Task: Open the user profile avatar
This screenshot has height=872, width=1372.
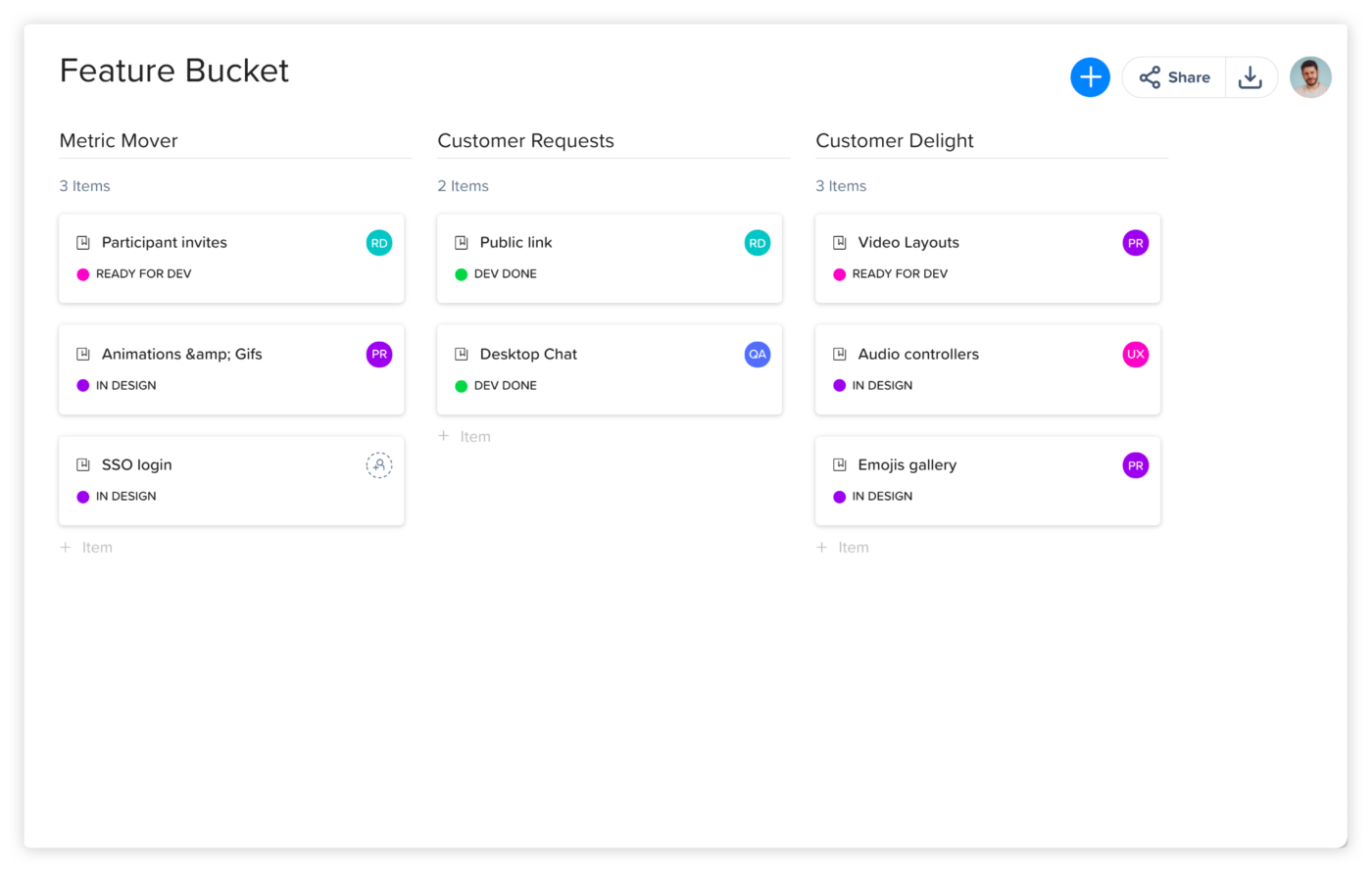Action: (1310, 77)
